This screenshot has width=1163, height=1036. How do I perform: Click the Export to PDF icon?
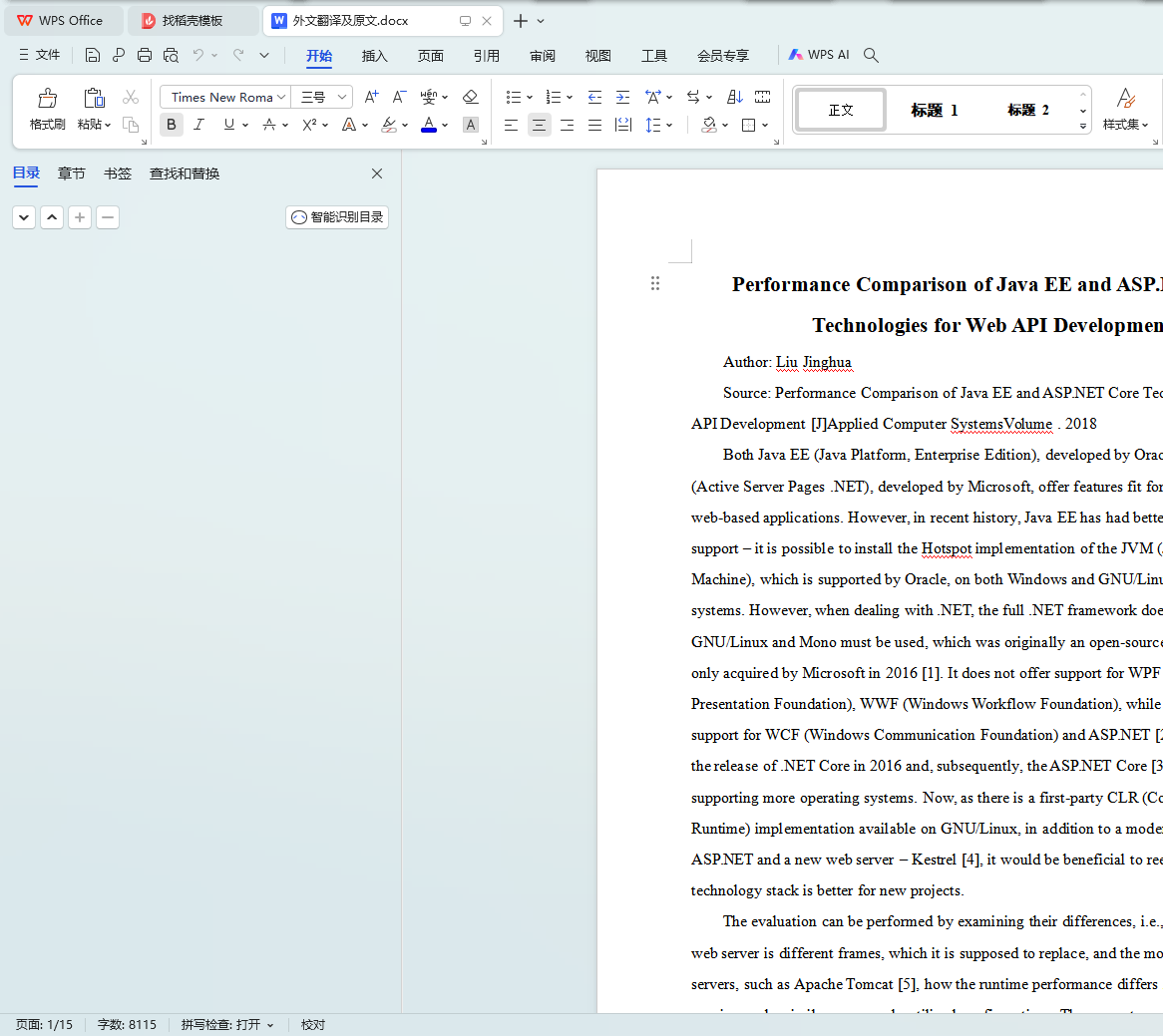pyautogui.click(x=119, y=55)
